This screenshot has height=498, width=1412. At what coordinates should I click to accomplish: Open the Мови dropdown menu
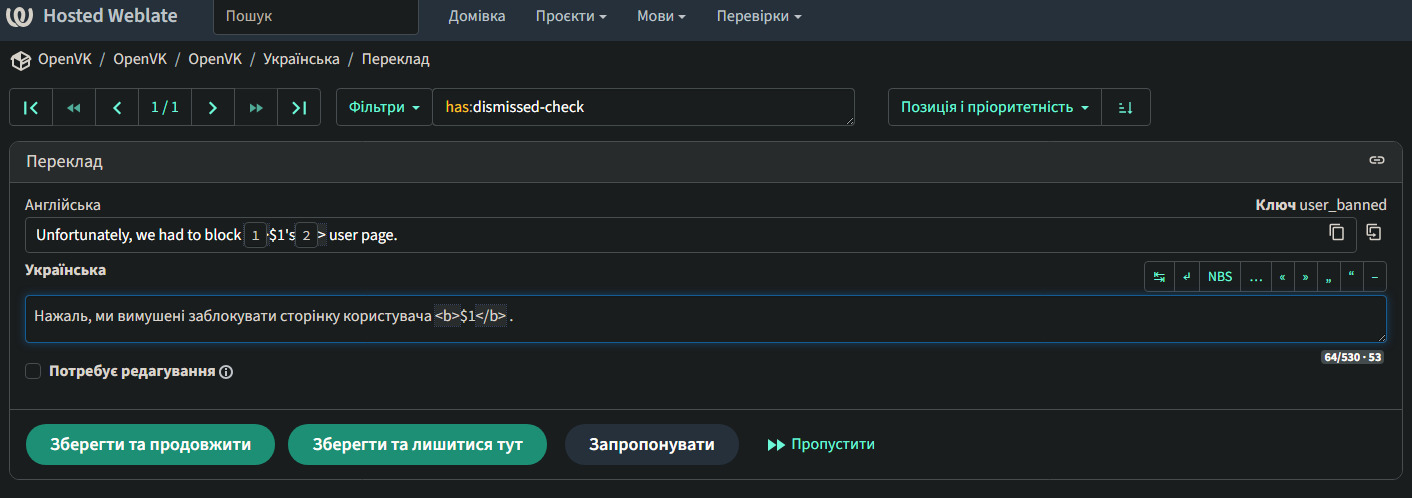pyautogui.click(x=661, y=17)
